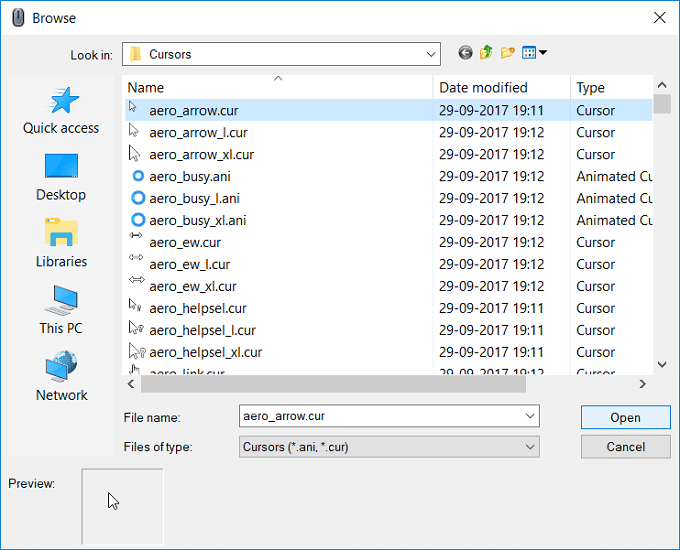Click the aero_helpsel_l.cur help cursor icon
Viewport: 680px width, 550px height.
tap(136, 327)
